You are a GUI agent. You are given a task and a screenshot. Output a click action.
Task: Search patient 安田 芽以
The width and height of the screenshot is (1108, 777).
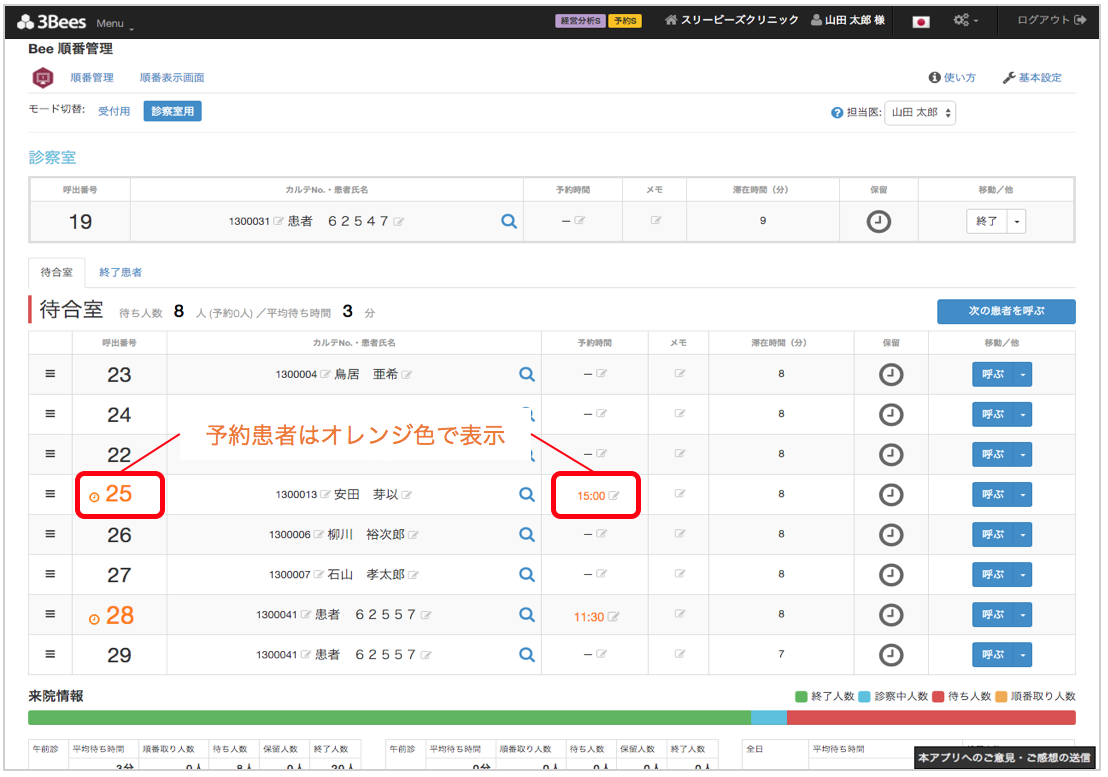tap(526, 494)
